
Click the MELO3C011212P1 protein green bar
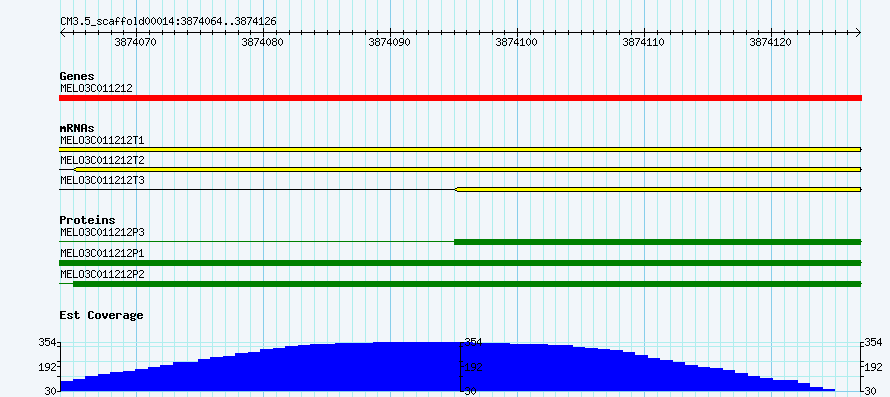[x=460, y=263]
